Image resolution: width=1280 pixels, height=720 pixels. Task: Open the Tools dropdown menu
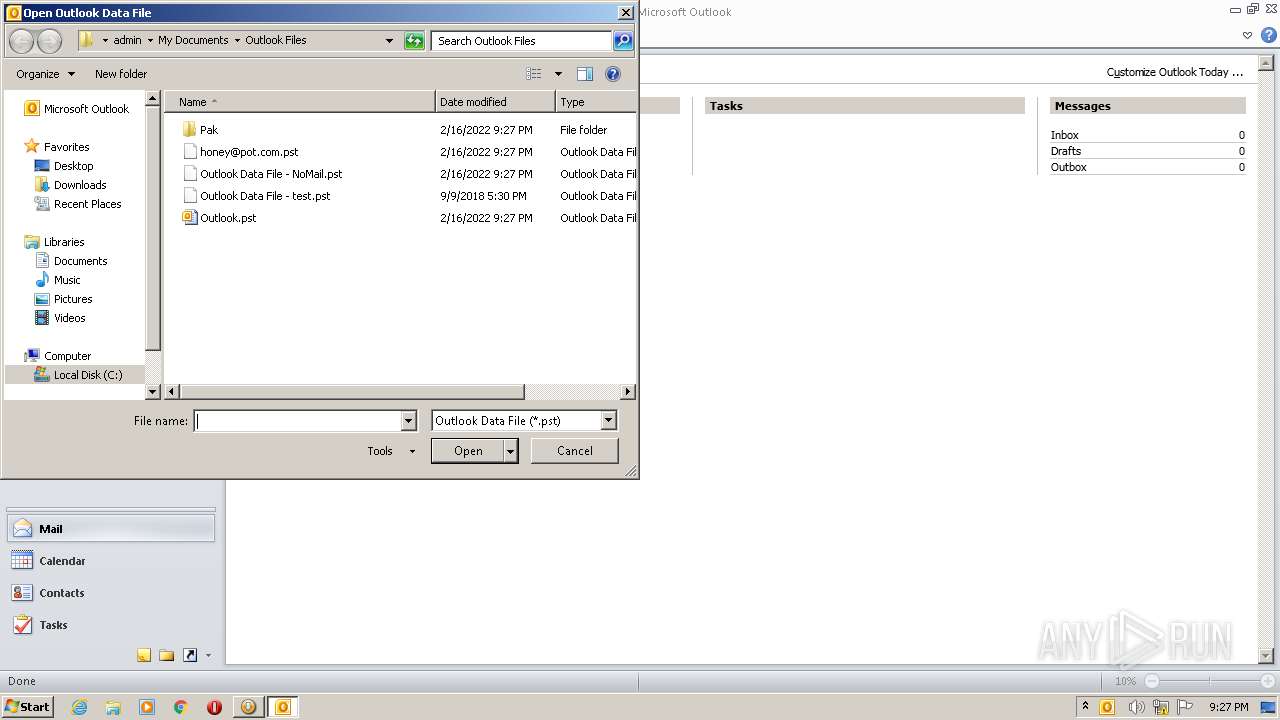(391, 451)
